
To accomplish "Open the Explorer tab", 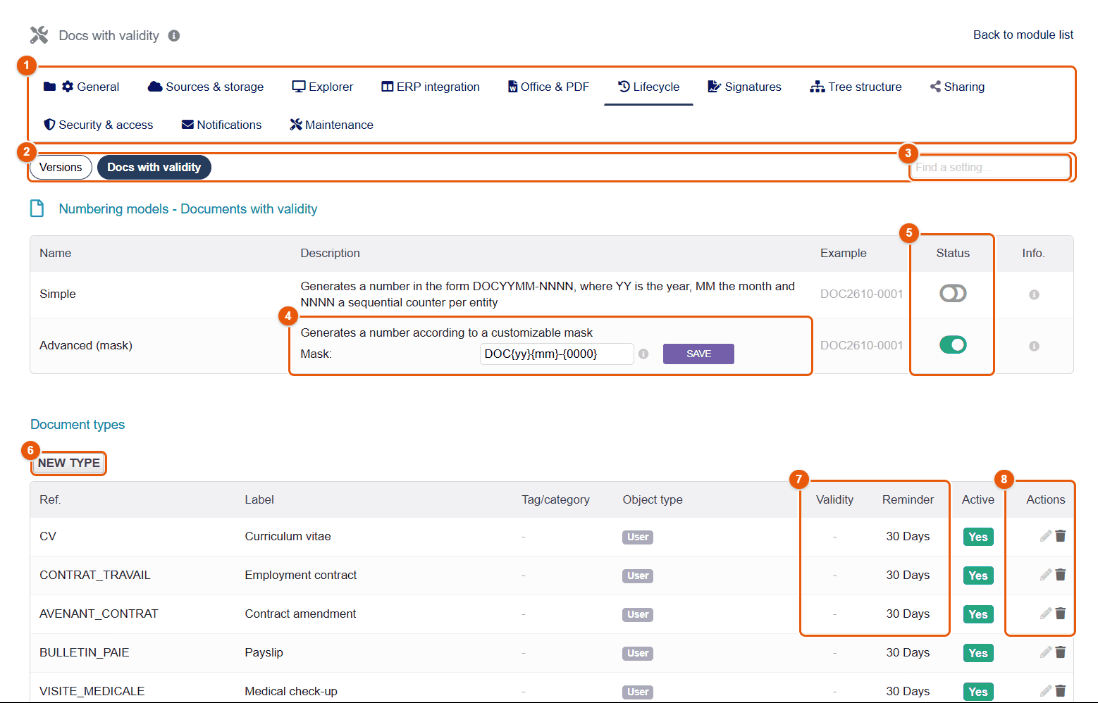I will click(x=323, y=87).
